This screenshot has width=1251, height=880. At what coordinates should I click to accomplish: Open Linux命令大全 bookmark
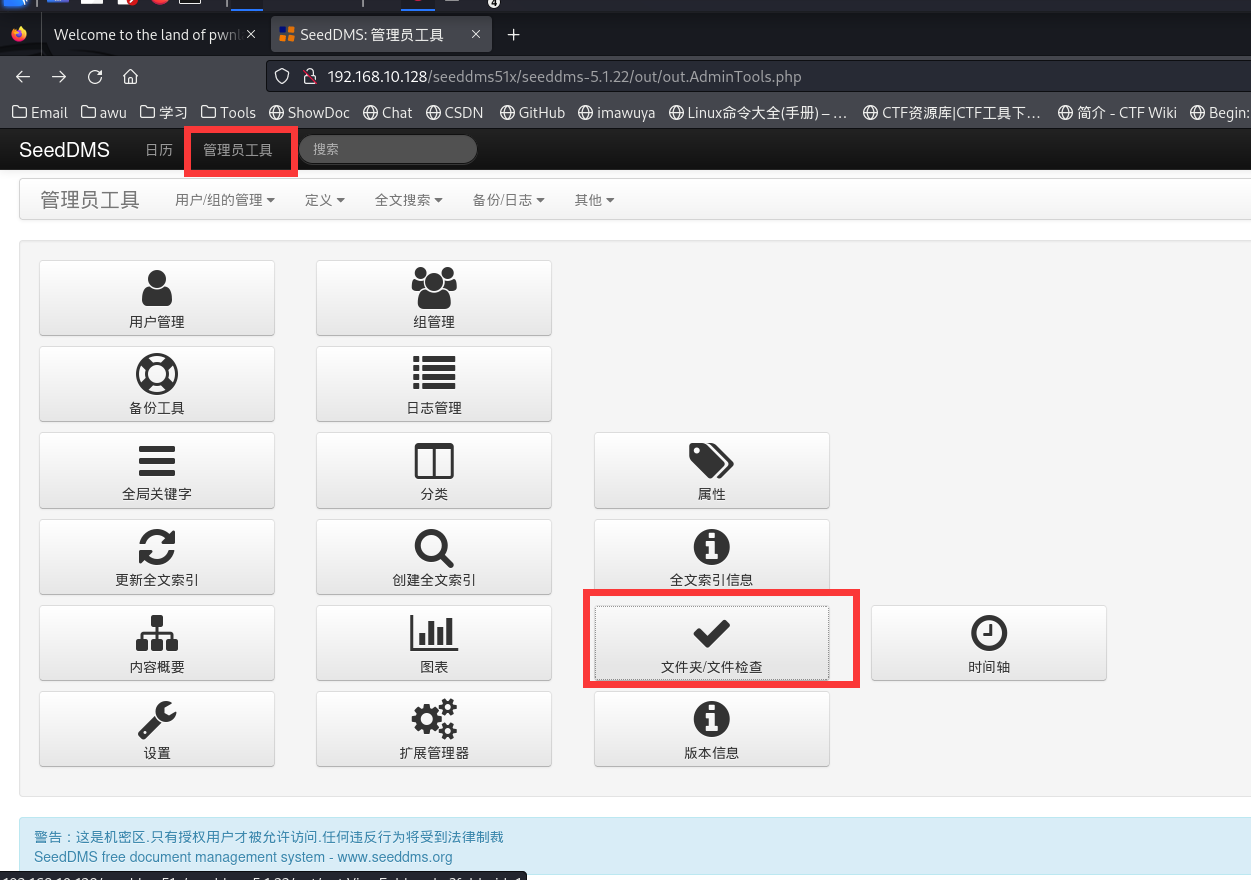pos(758,112)
